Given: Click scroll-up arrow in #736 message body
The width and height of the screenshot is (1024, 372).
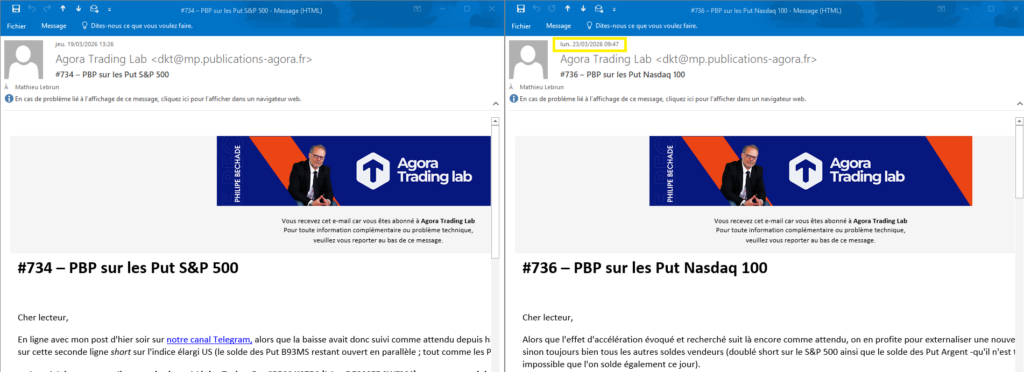Looking at the screenshot, I should pos(1018,121).
